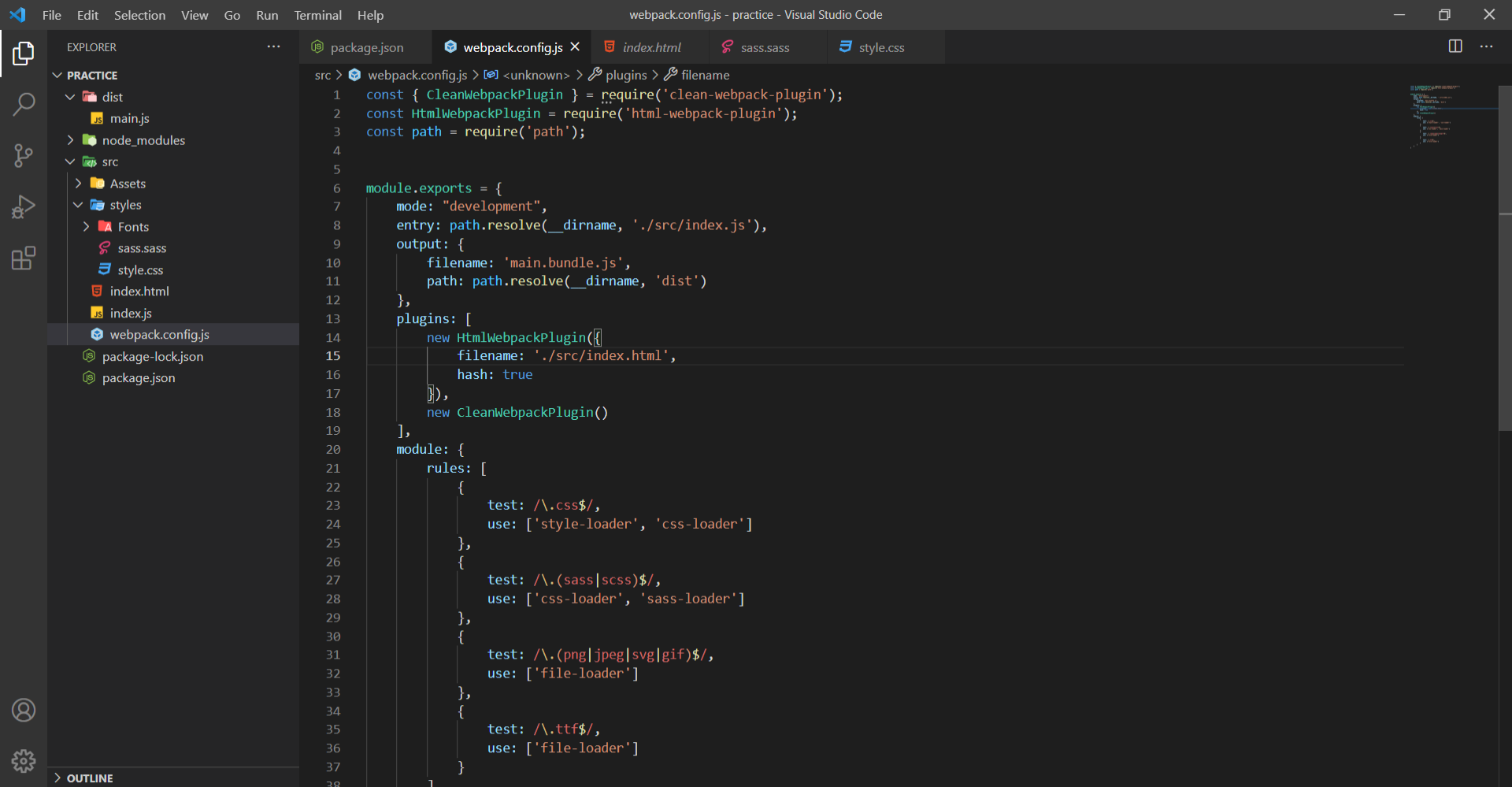Click the EXPLORER panel title
The height and width of the screenshot is (787, 1512).
91,47
